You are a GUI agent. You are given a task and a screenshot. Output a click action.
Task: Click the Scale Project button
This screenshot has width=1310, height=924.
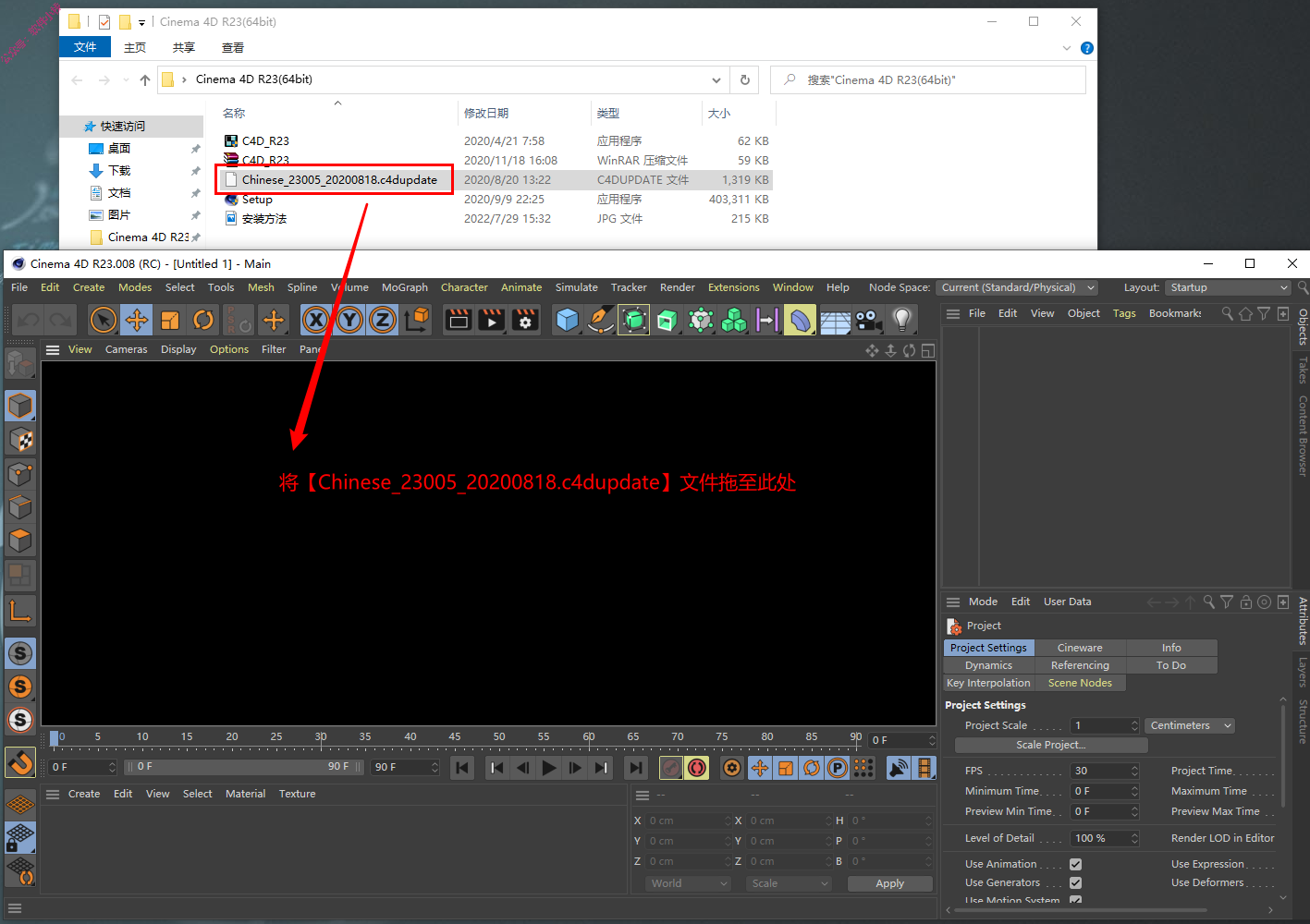pyautogui.click(x=1051, y=745)
